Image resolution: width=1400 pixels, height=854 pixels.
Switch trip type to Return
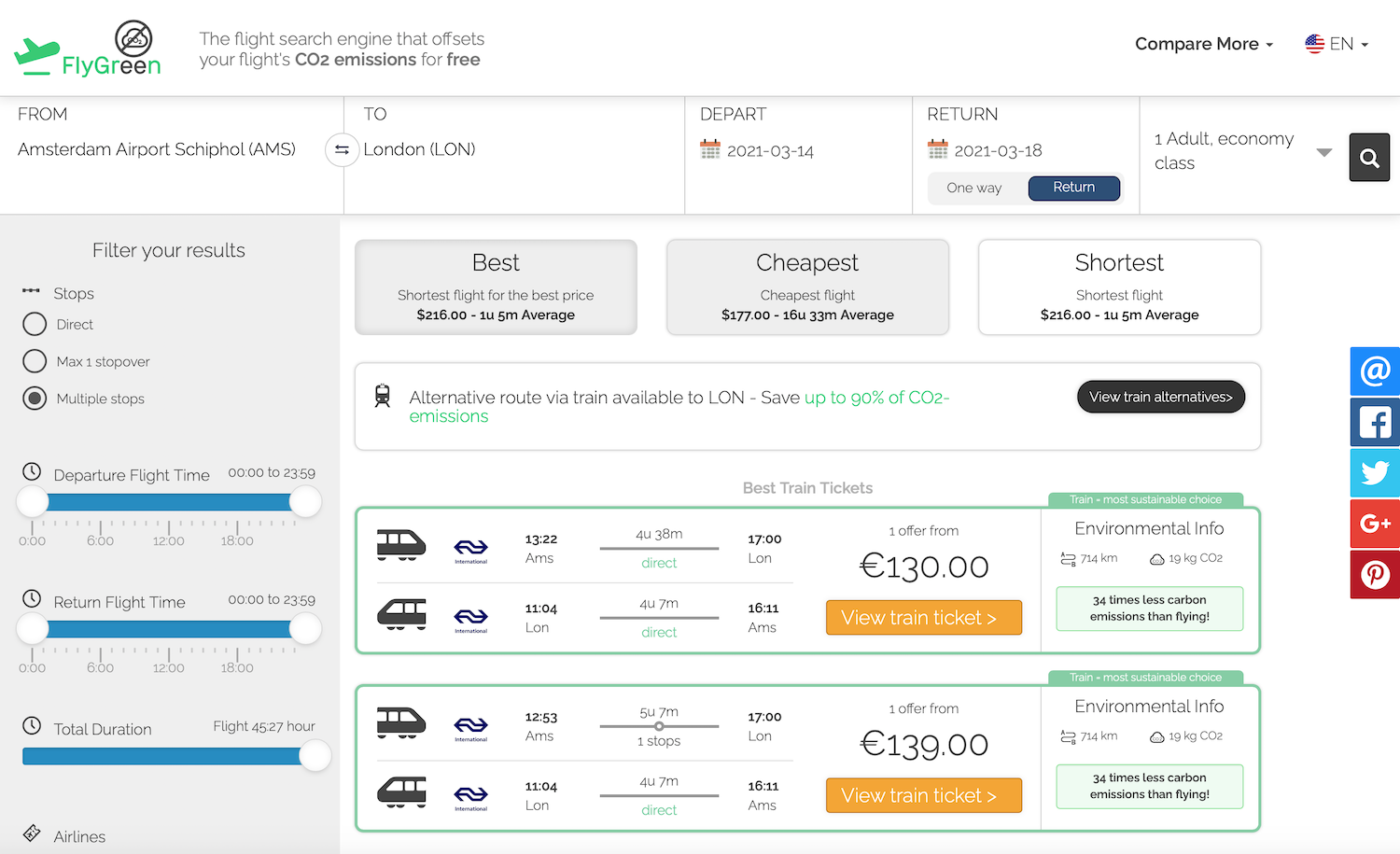1074,188
